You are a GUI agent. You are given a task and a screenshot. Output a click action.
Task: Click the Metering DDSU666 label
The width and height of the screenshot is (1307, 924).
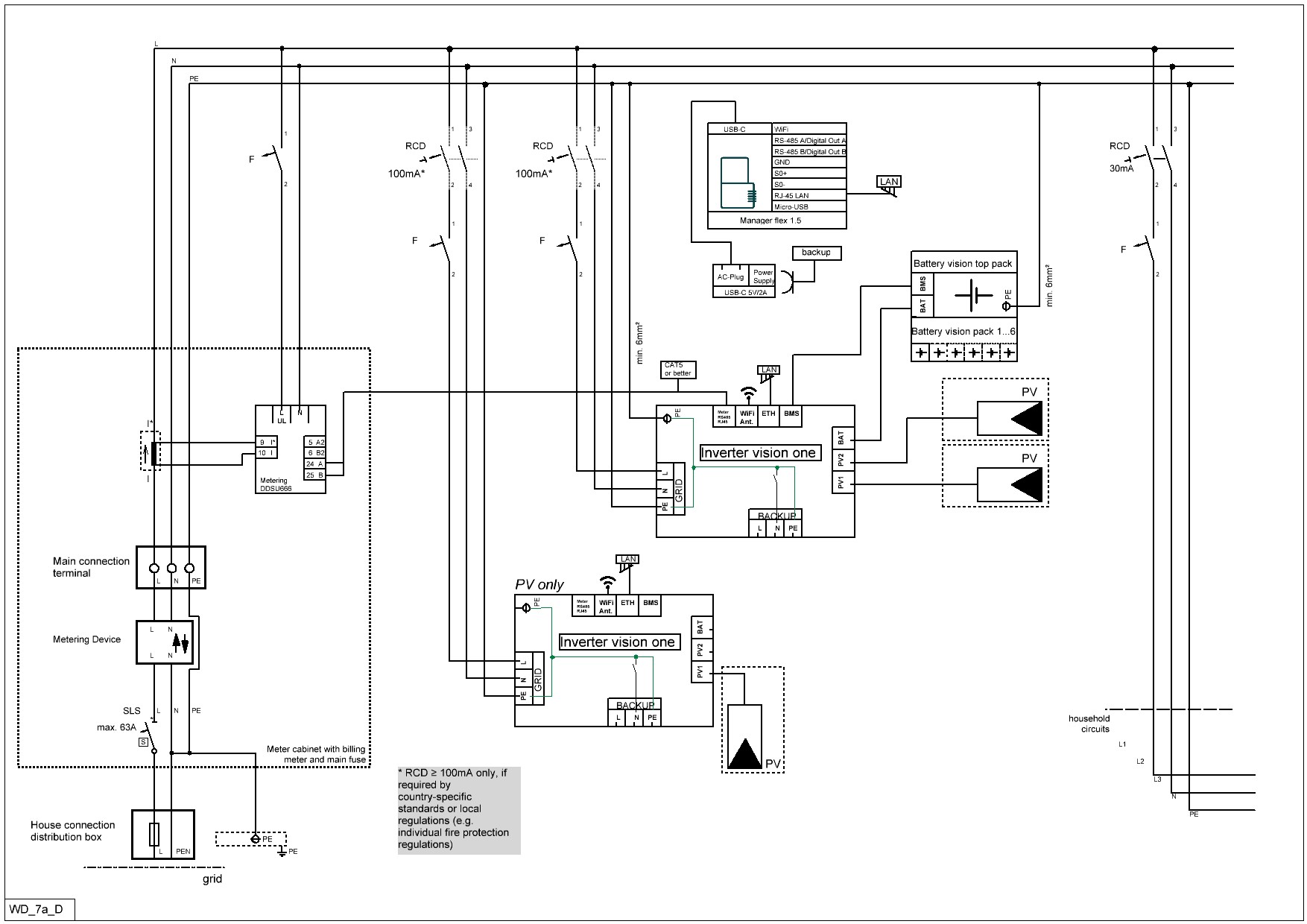pyautogui.click(x=276, y=484)
